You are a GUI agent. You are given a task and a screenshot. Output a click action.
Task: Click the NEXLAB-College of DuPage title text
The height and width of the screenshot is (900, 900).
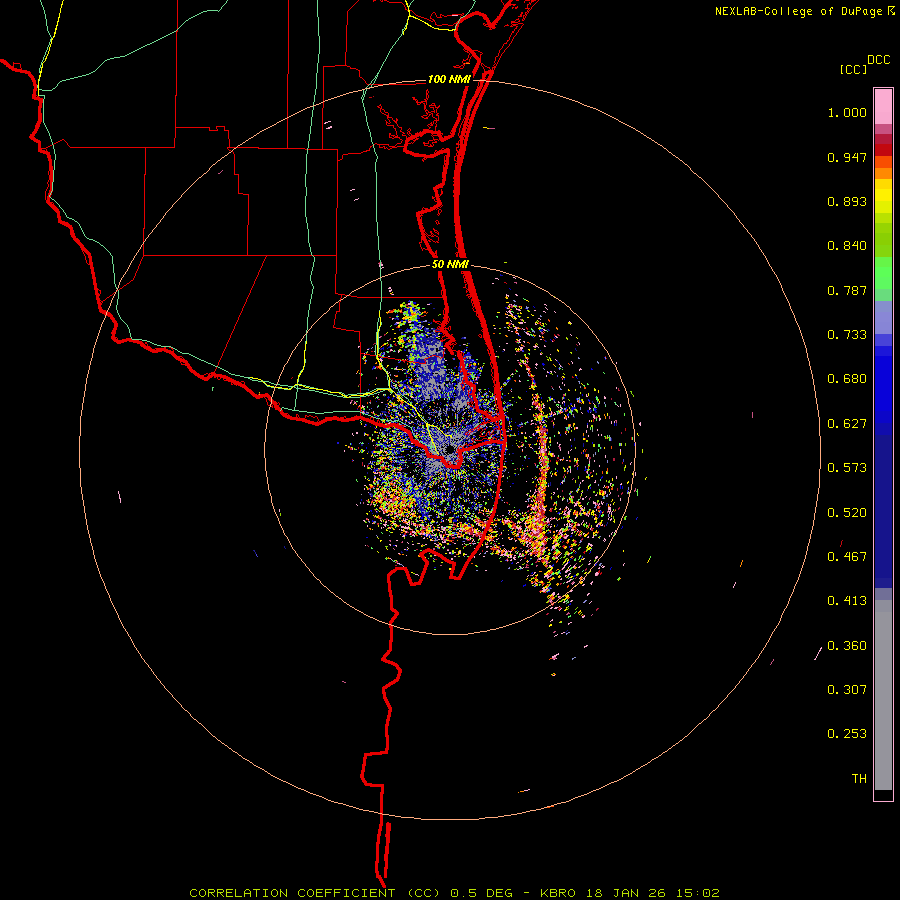(799, 11)
